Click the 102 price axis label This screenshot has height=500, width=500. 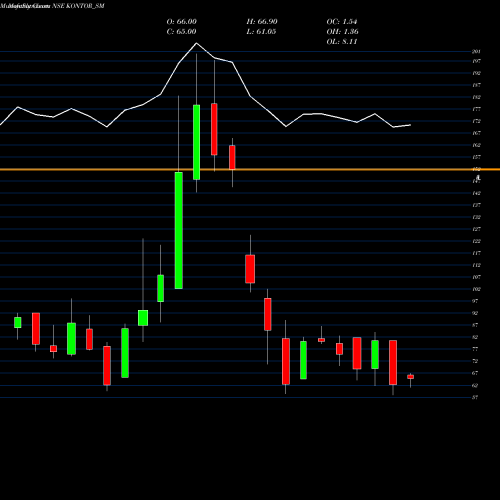pos(476,289)
